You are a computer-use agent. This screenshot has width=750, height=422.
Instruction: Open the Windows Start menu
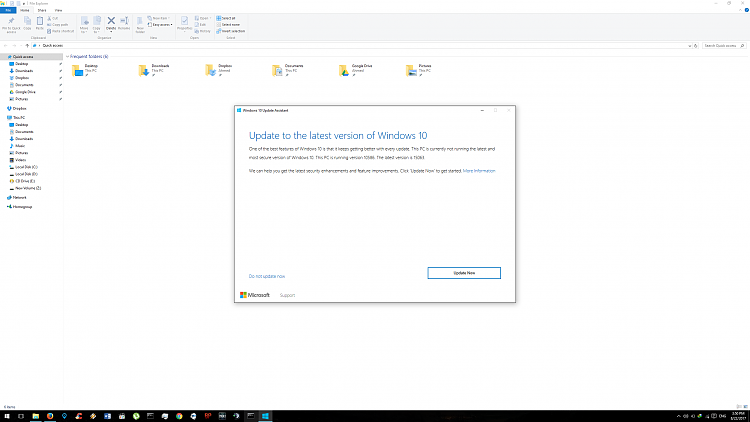[x=7, y=416]
